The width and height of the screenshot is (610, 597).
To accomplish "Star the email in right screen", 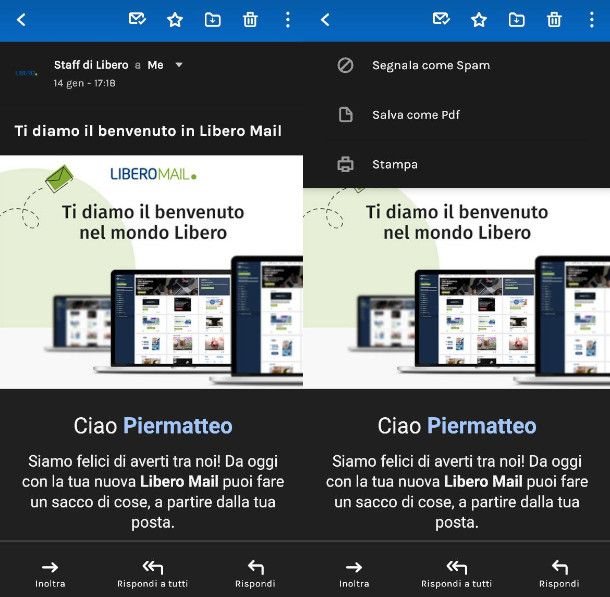I will pos(479,19).
